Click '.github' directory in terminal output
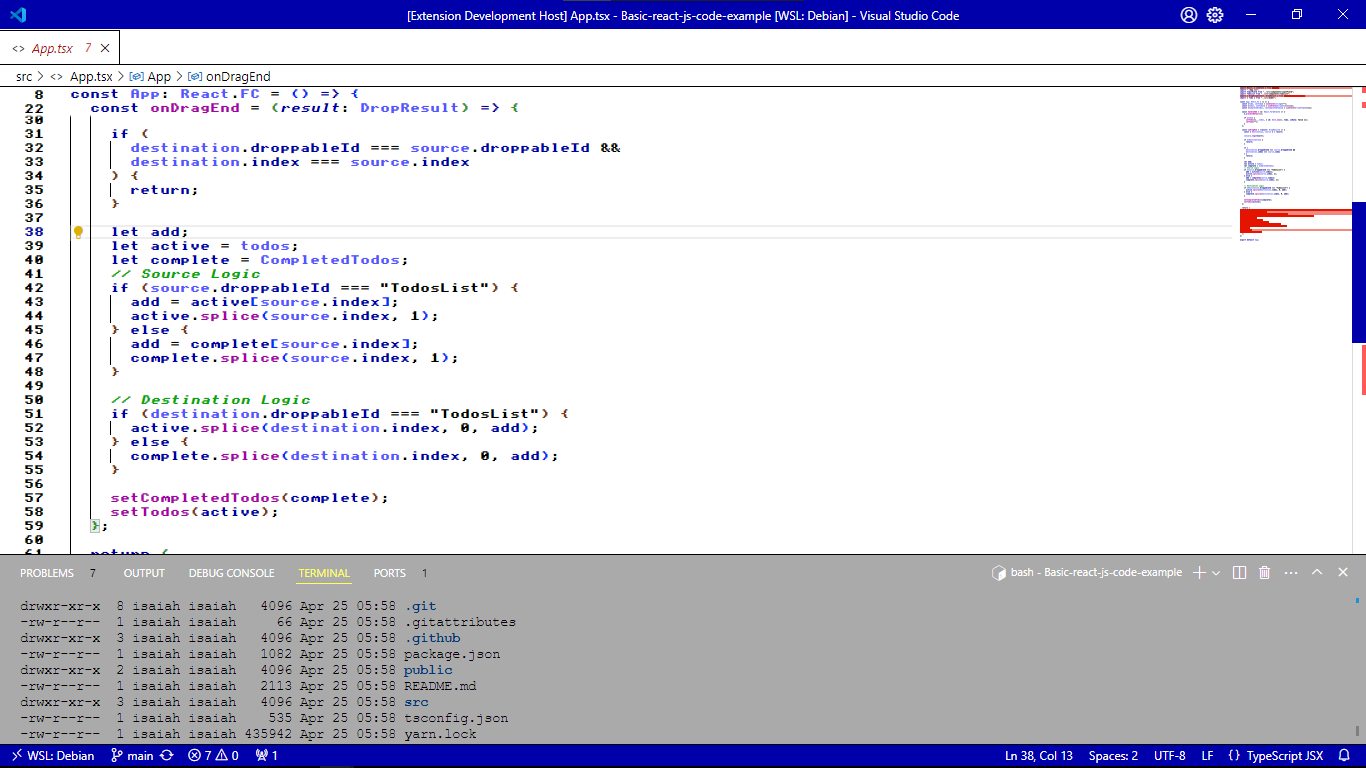Screen dimensions: 1366x768 click(x=432, y=638)
